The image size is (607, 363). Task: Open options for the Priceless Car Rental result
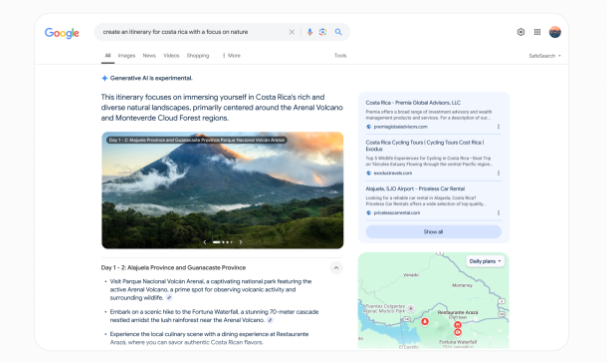pos(498,212)
